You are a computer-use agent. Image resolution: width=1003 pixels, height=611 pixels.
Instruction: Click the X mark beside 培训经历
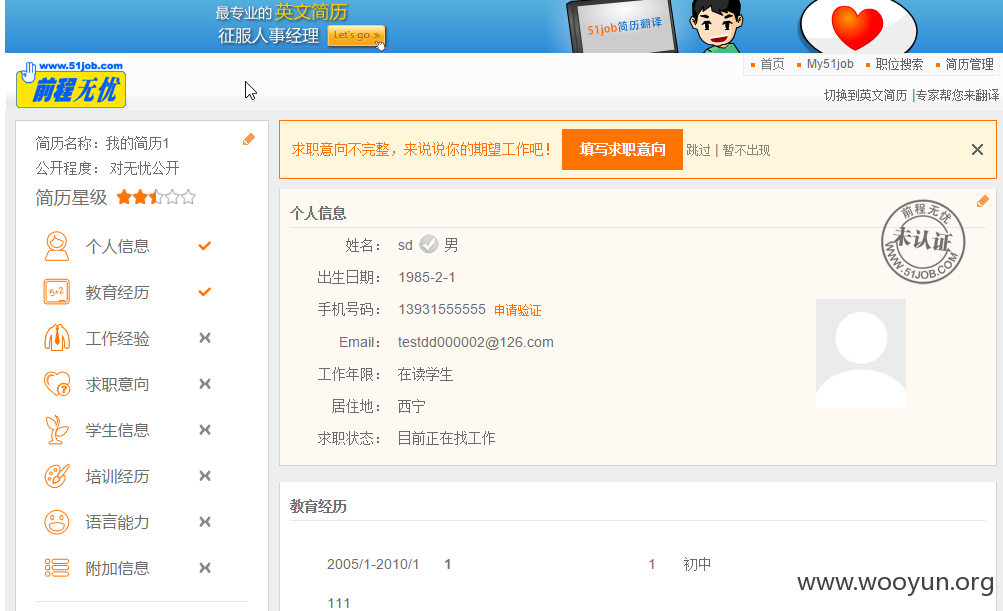click(205, 476)
